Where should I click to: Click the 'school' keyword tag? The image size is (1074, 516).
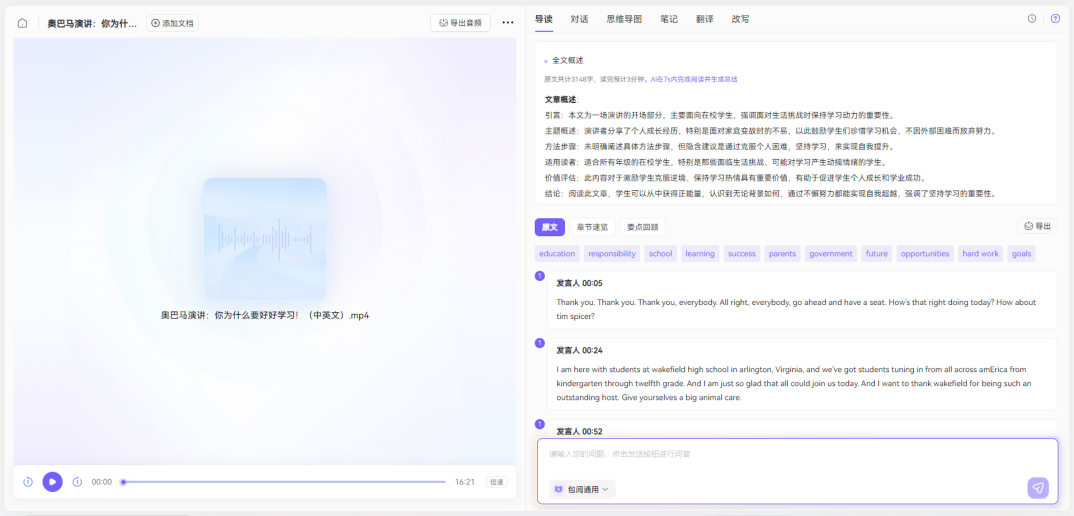tap(660, 254)
